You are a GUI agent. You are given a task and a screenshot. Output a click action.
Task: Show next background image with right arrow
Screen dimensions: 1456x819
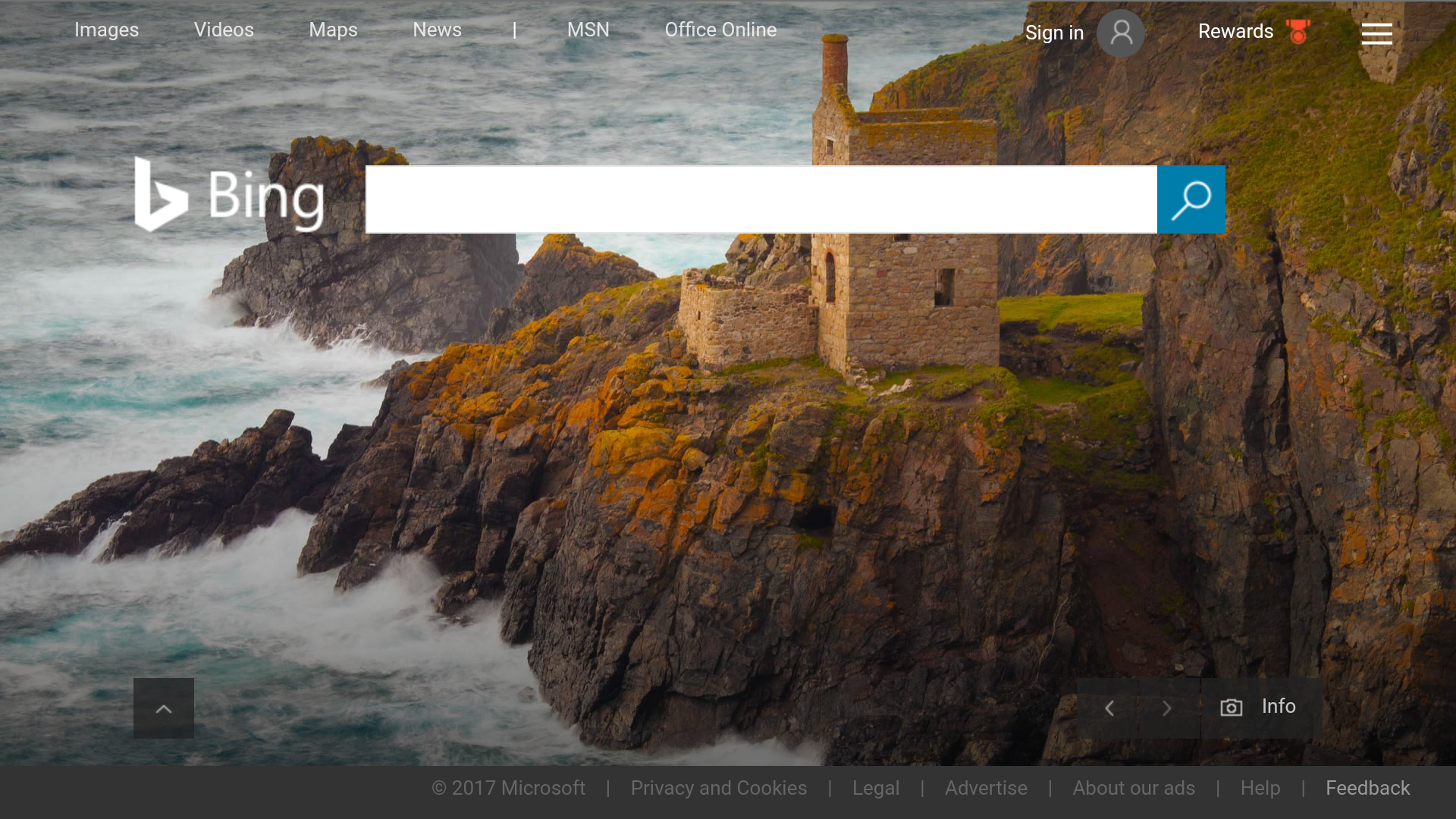pyautogui.click(x=1167, y=708)
